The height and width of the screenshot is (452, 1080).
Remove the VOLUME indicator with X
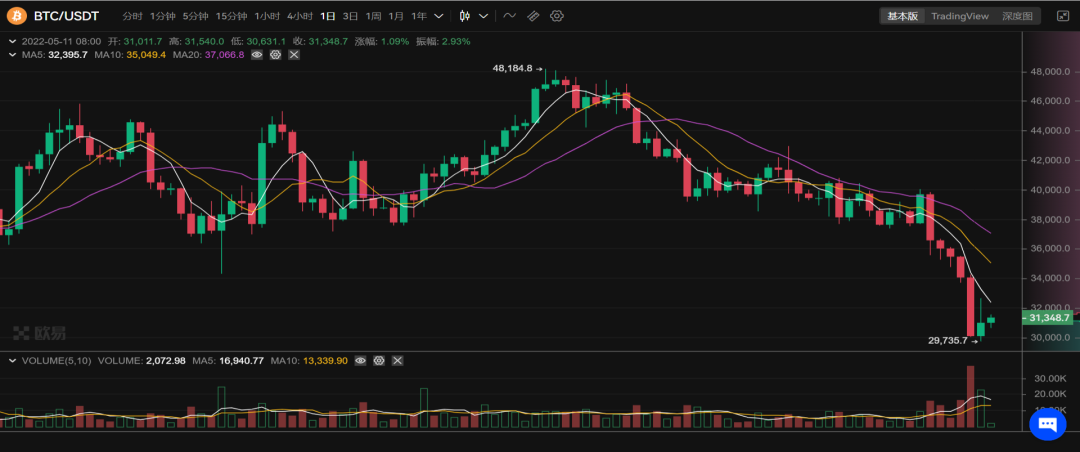(x=397, y=360)
